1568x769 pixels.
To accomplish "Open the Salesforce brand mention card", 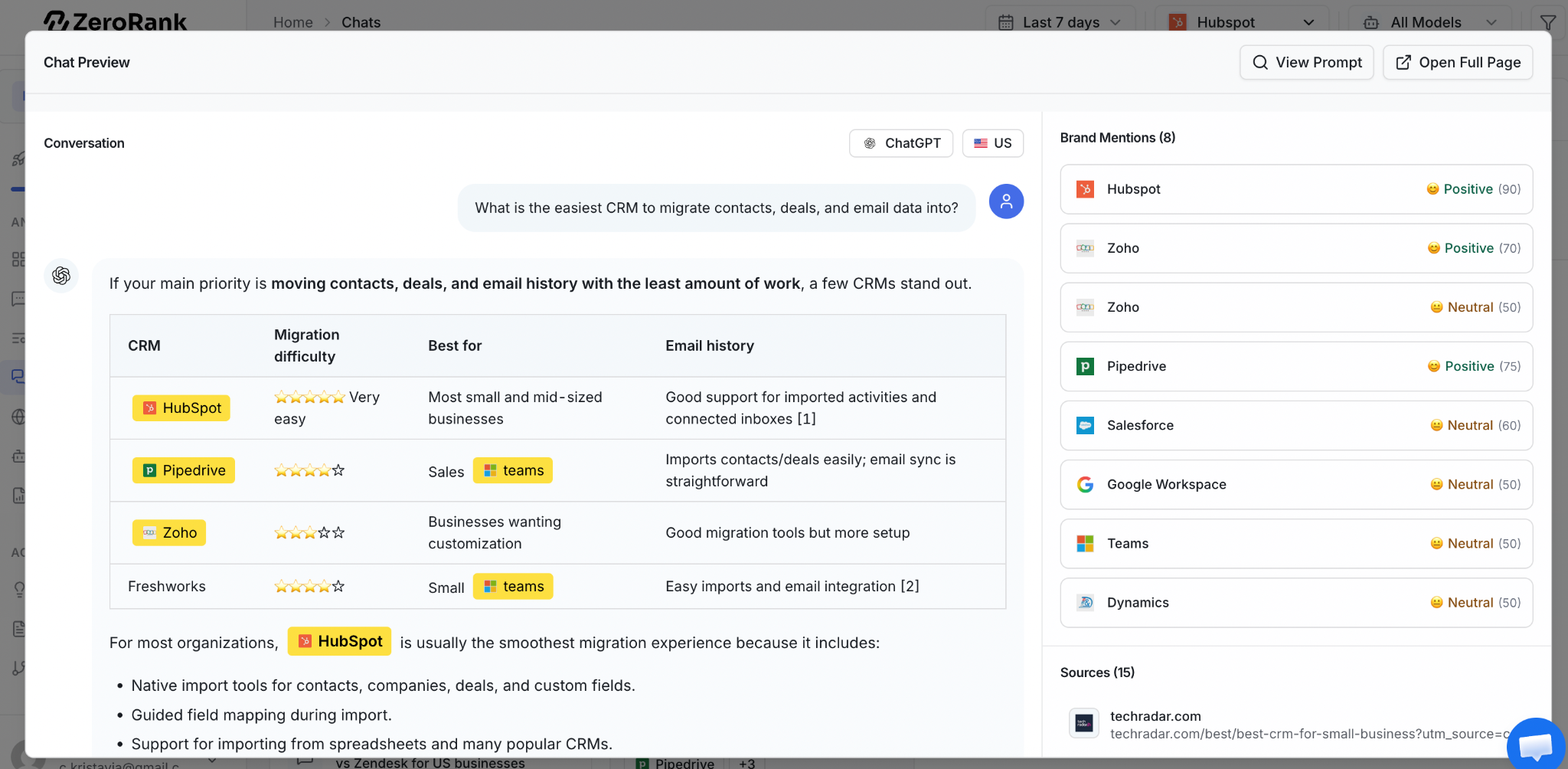I will pos(1296,425).
